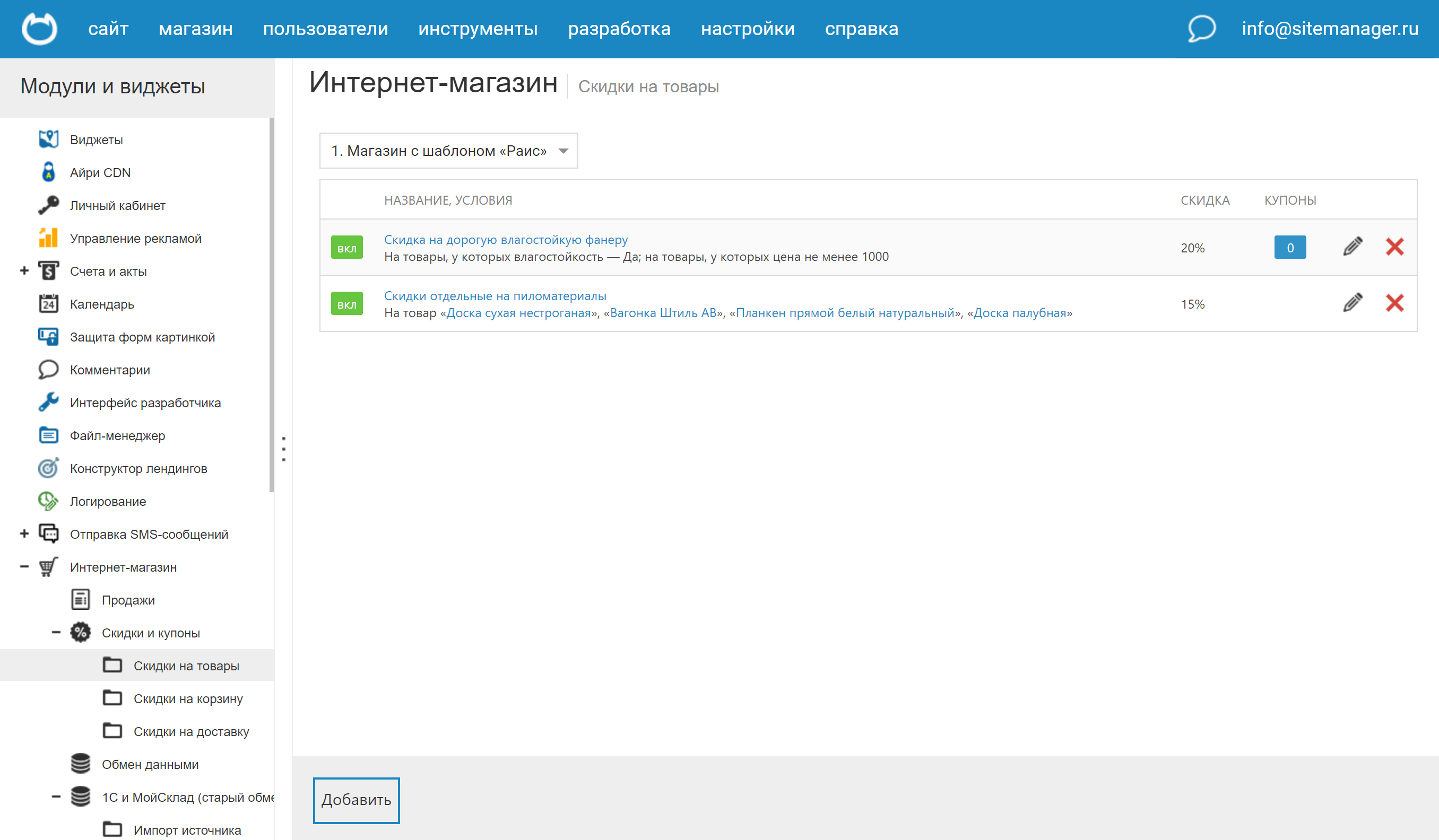Open the Виджеты module icon
The width and height of the screenshot is (1439, 840).
[48, 138]
